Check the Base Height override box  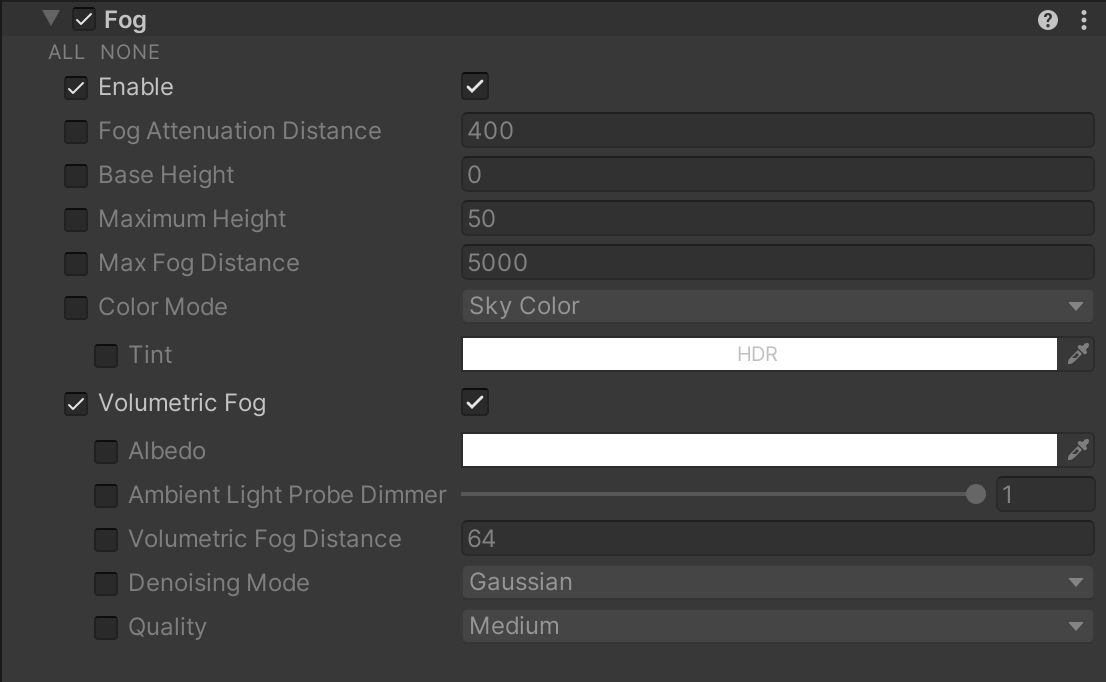pos(76,174)
